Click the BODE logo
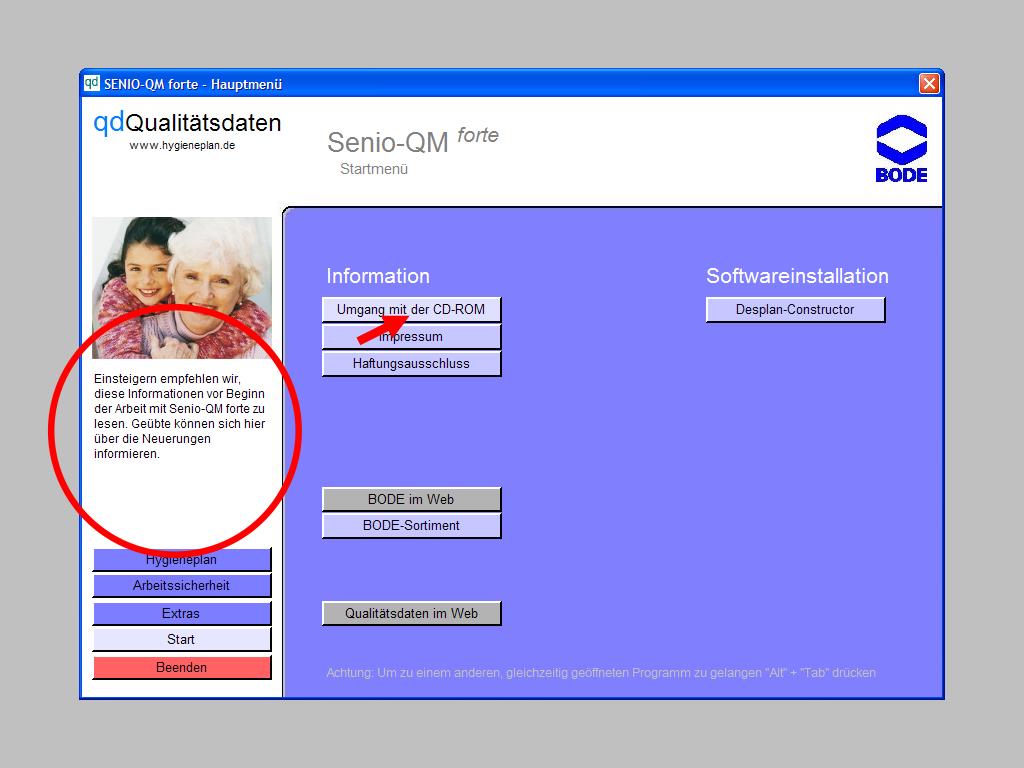The image size is (1024, 768). coord(901,149)
